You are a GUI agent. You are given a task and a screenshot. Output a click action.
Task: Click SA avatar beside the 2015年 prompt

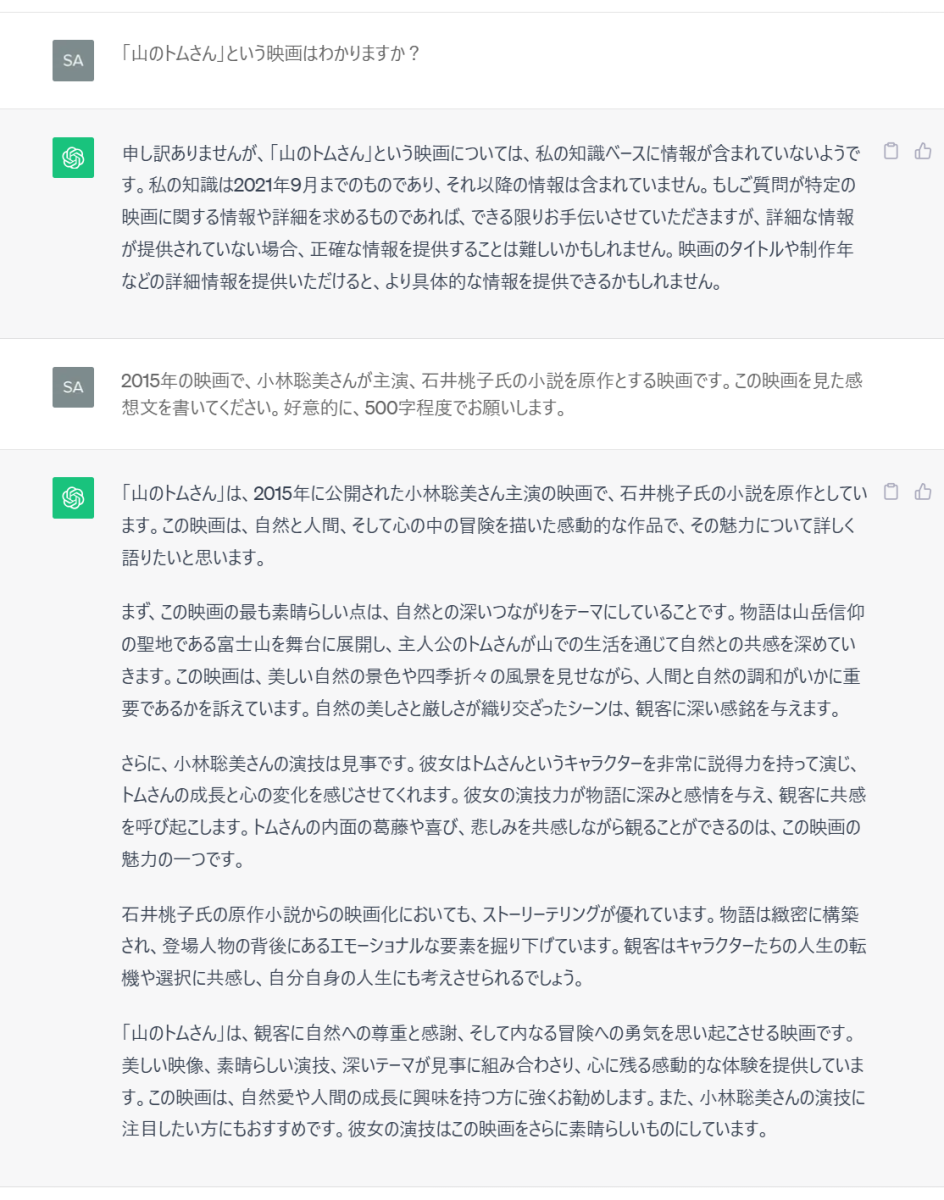pos(73,387)
